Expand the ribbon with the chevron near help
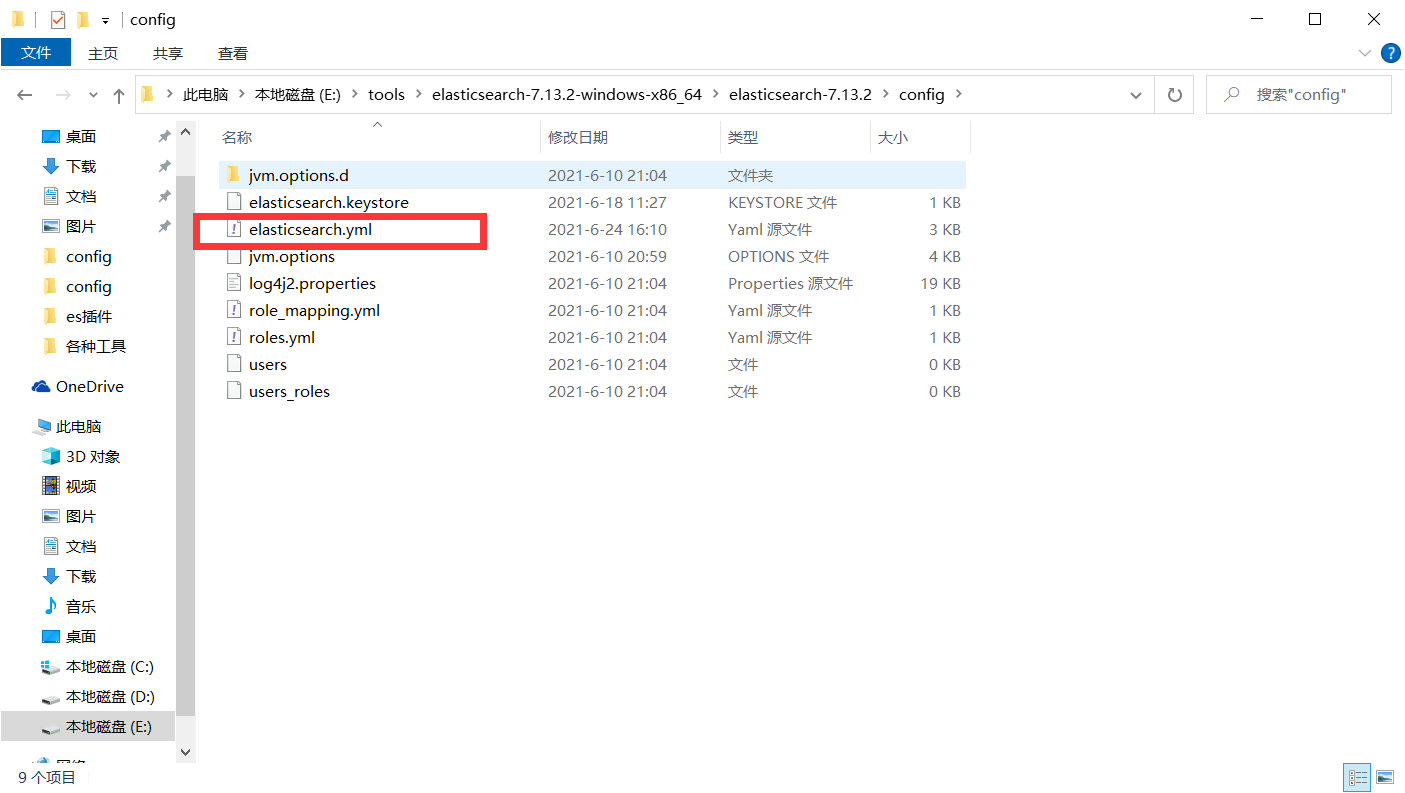The height and width of the screenshot is (793, 1405). click(1364, 53)
